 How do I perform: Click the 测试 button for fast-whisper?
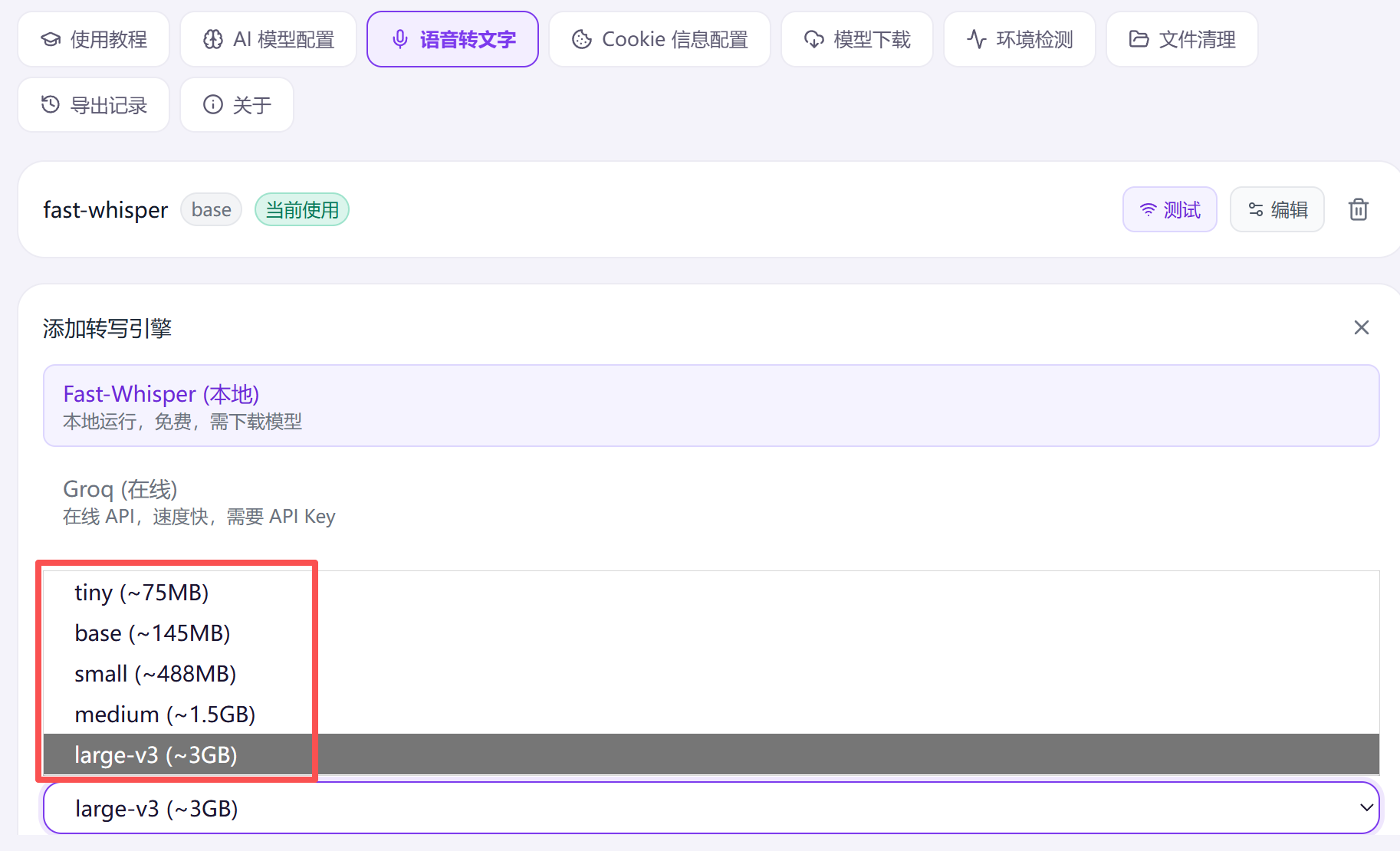(x=1170, y=209)
